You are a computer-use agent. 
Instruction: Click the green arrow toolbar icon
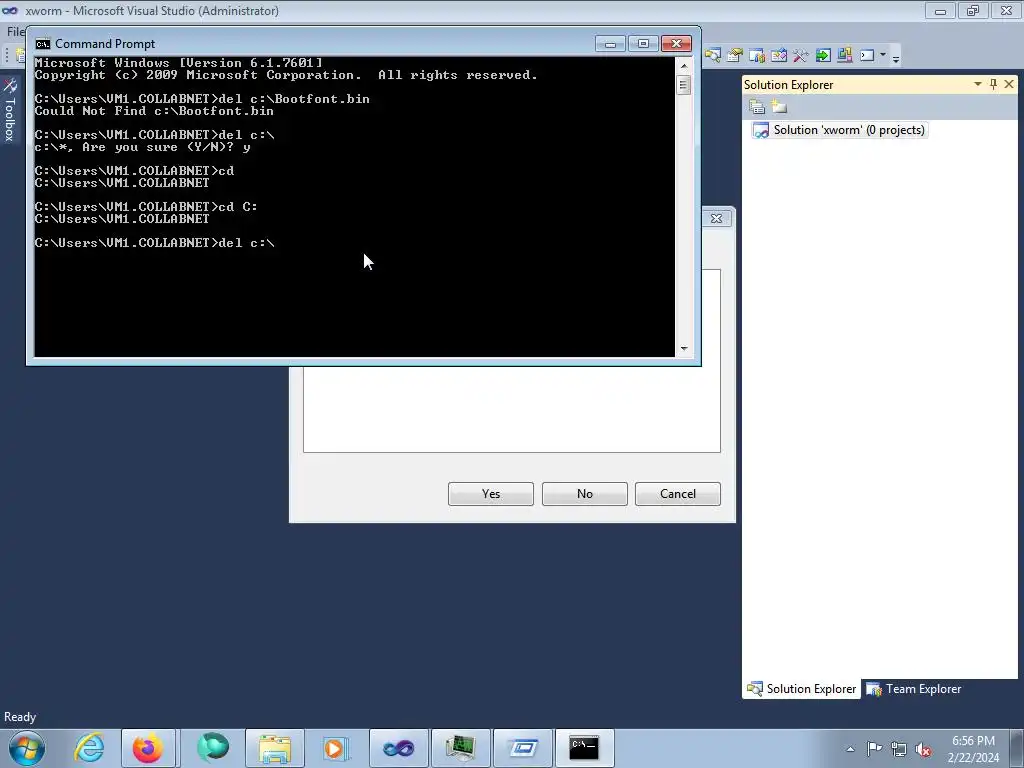(823, 56)
